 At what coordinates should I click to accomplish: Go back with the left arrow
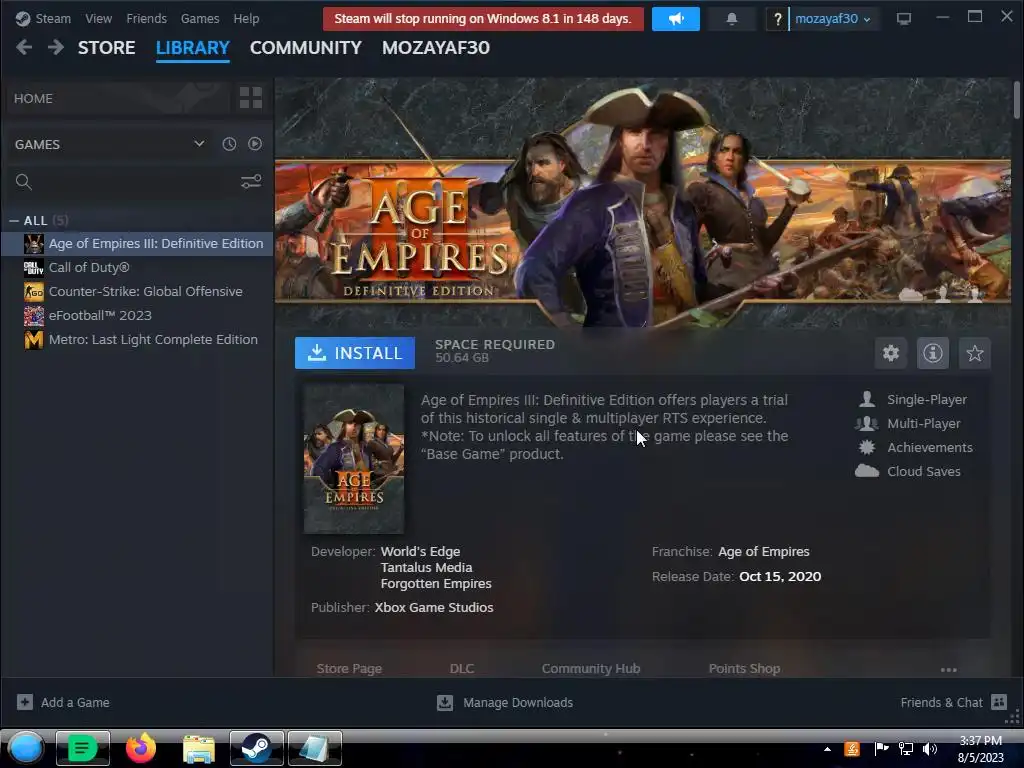coord(24,48)
